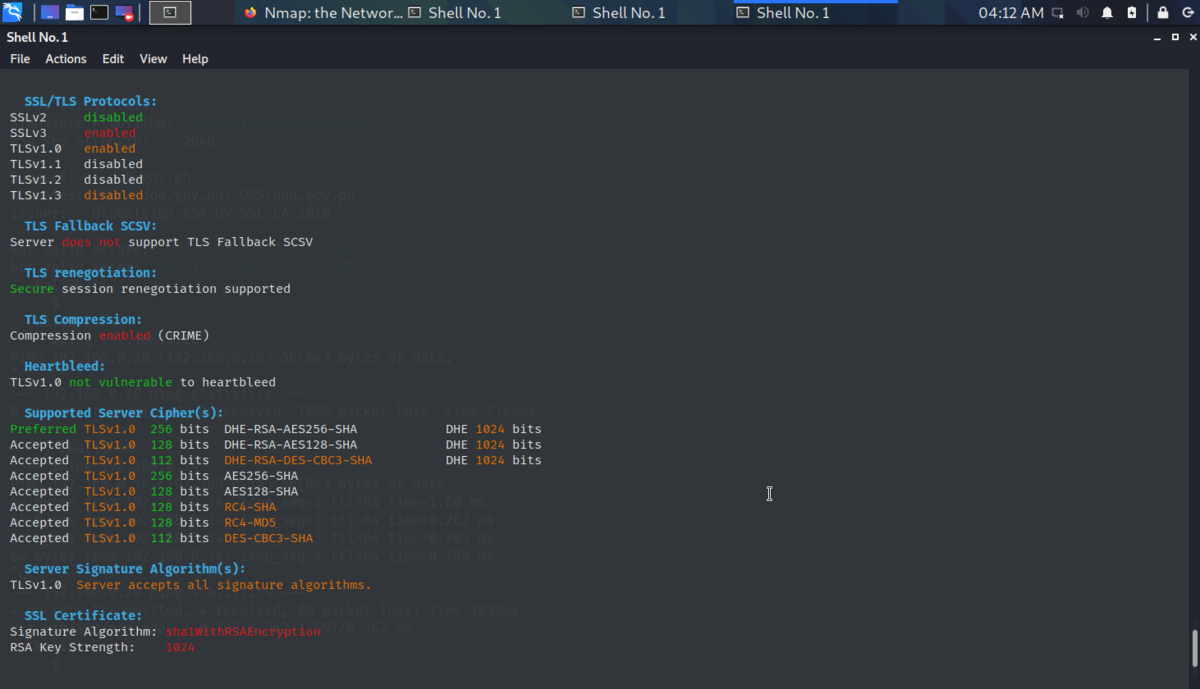Screen dimensions: 1200x689
Task: Click the show desktop icon in the panel
Action: [50, 13]
